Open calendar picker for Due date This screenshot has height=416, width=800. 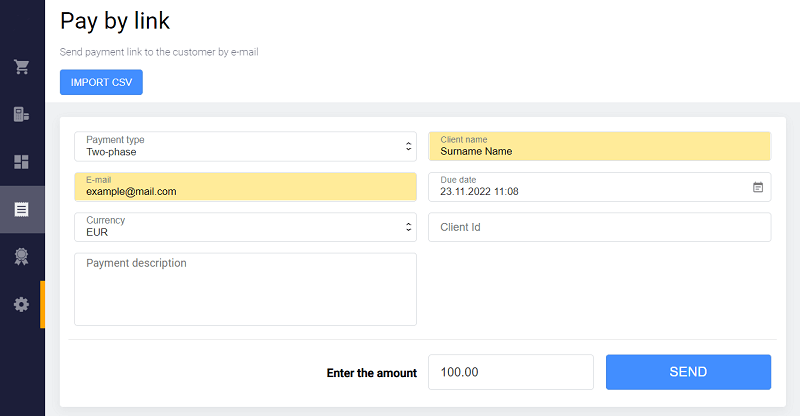click(758, 187)
